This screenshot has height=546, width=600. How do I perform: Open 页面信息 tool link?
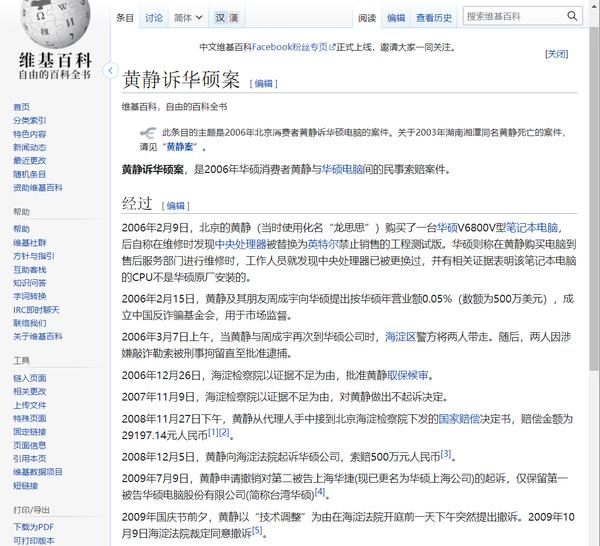tap(29, 445)
